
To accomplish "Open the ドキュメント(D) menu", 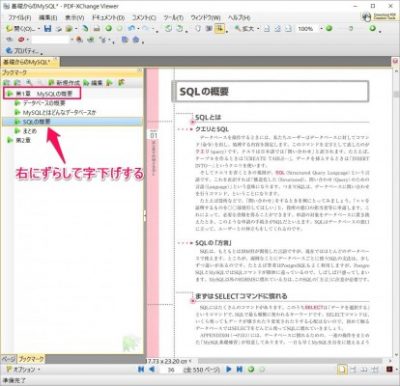I will [108, 17].
